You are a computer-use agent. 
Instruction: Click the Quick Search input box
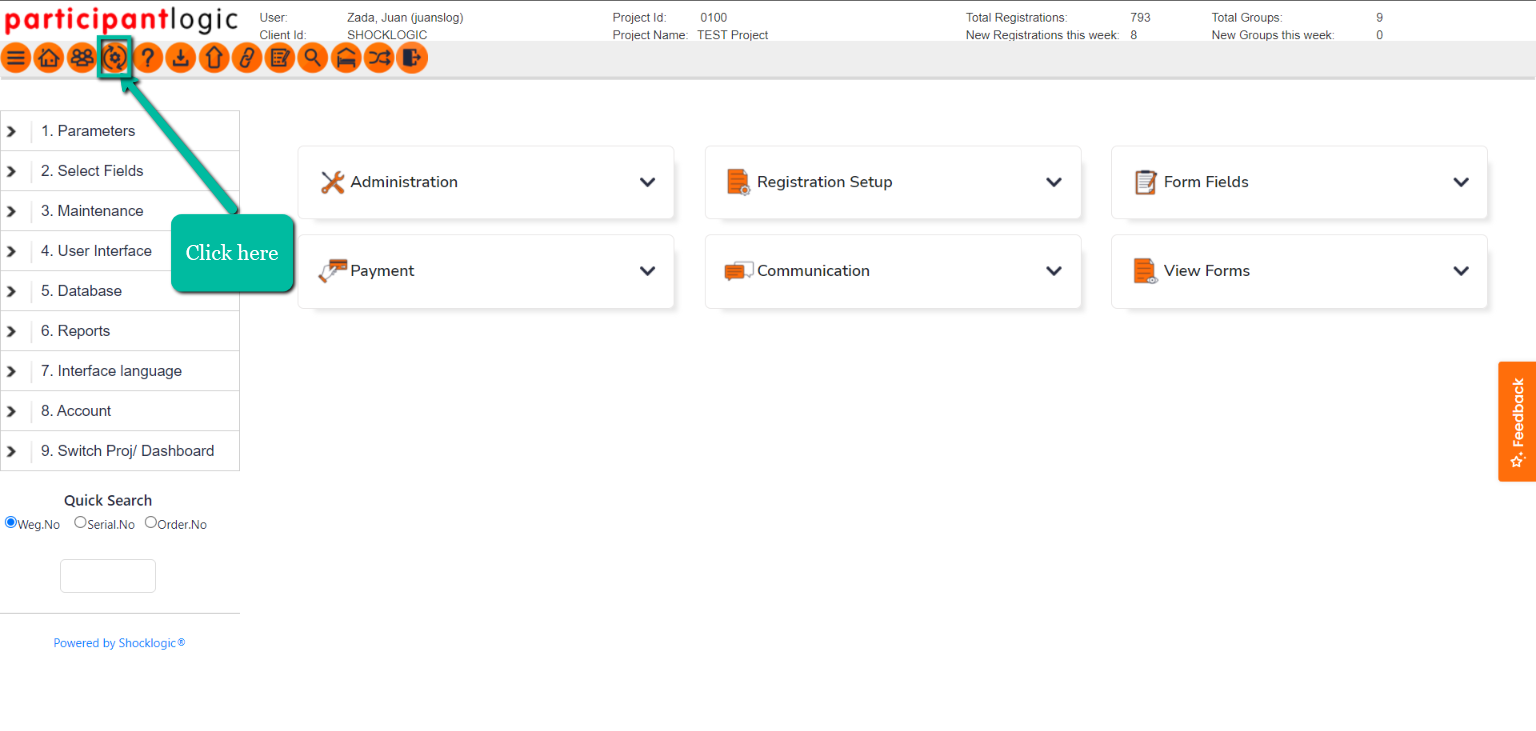108,576
